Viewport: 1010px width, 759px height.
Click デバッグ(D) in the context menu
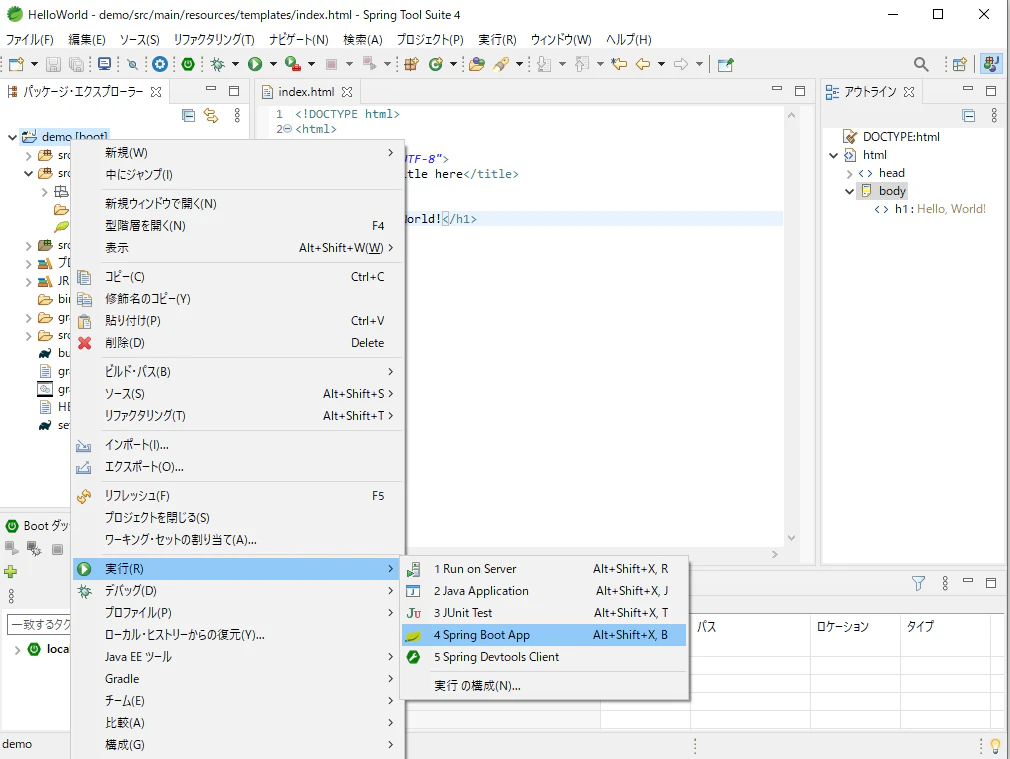click(x=237, y=591)
